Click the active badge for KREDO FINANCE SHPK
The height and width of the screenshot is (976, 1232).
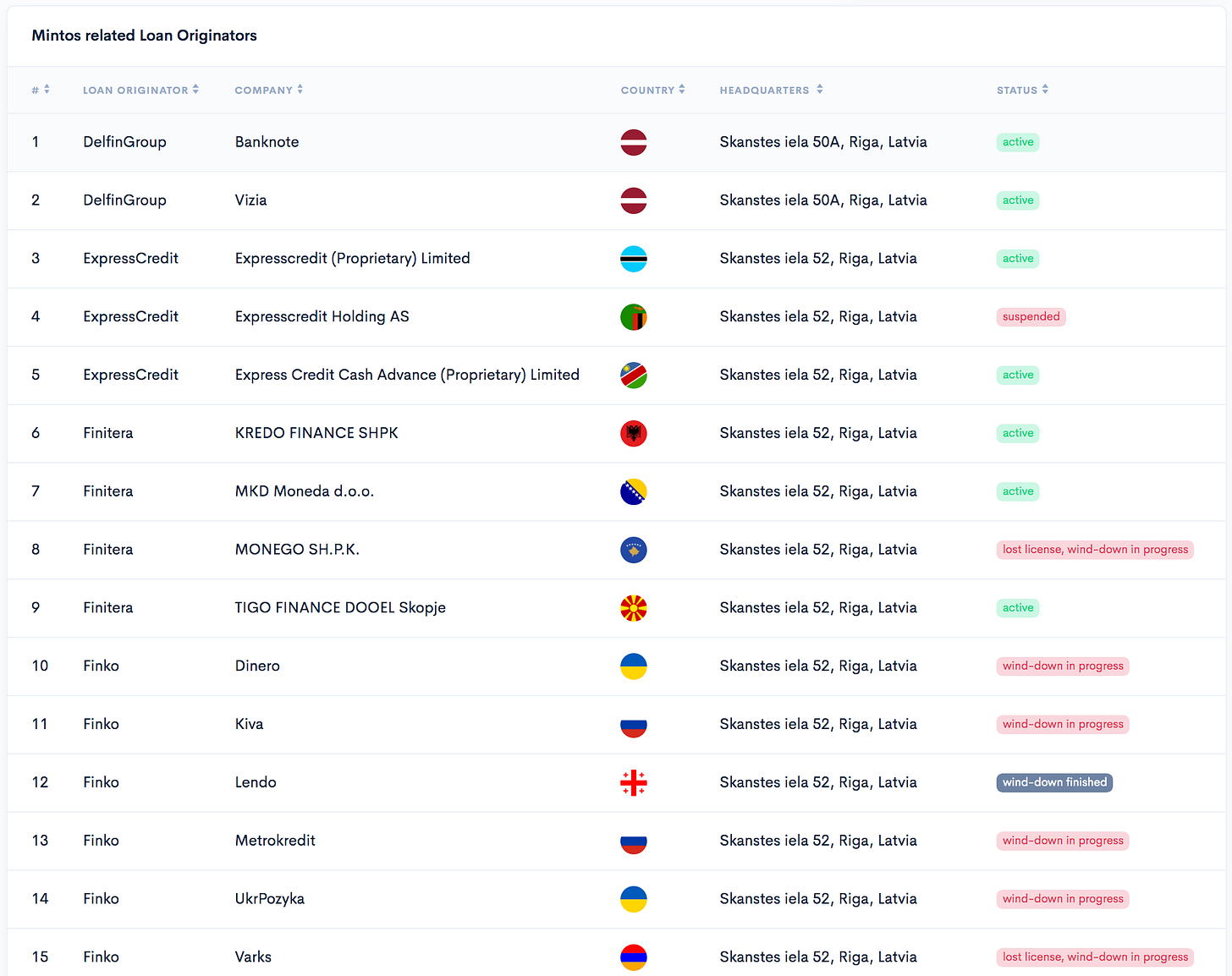point(1018,433)
